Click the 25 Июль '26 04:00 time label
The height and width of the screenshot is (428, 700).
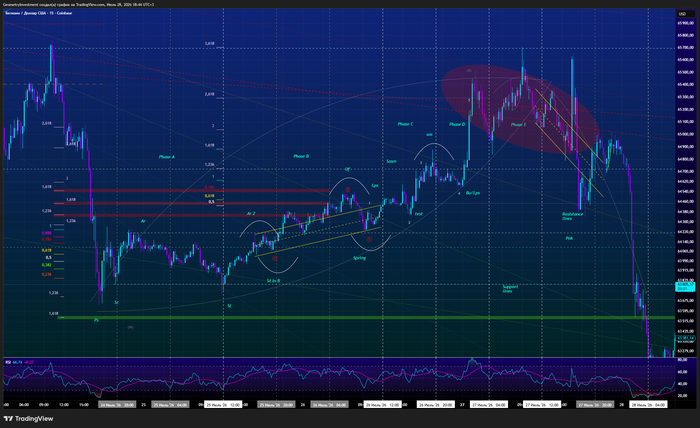click(170, 405)
